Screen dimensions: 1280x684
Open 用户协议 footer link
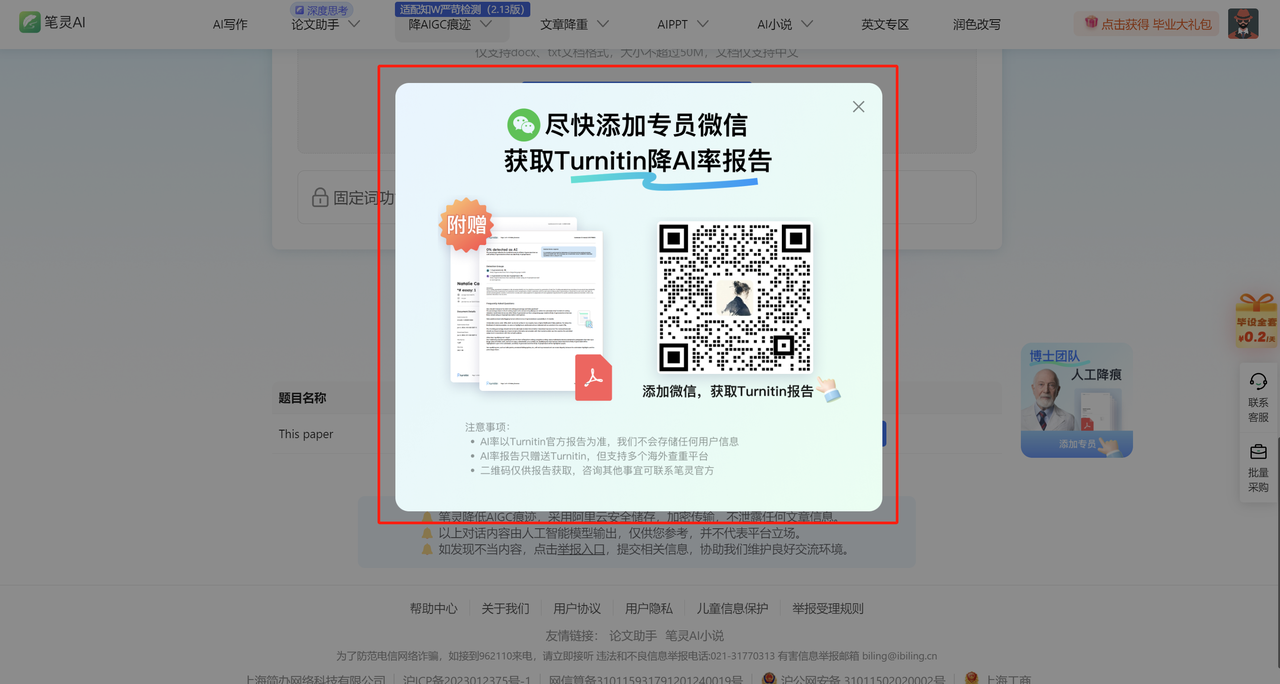pyautogui.click(x=577, y=608)
